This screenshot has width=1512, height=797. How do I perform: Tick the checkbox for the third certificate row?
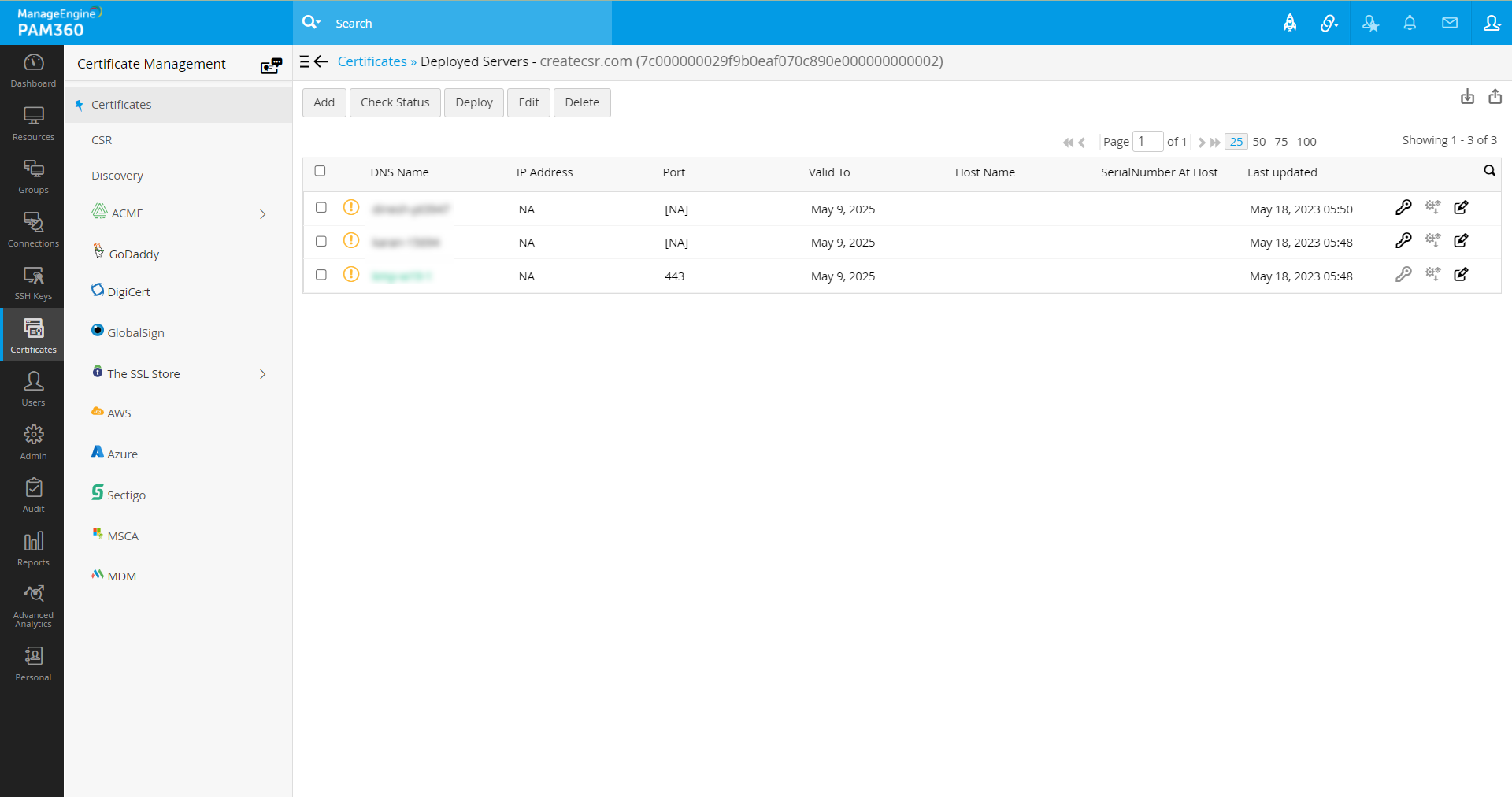click(x=321, y=274)
